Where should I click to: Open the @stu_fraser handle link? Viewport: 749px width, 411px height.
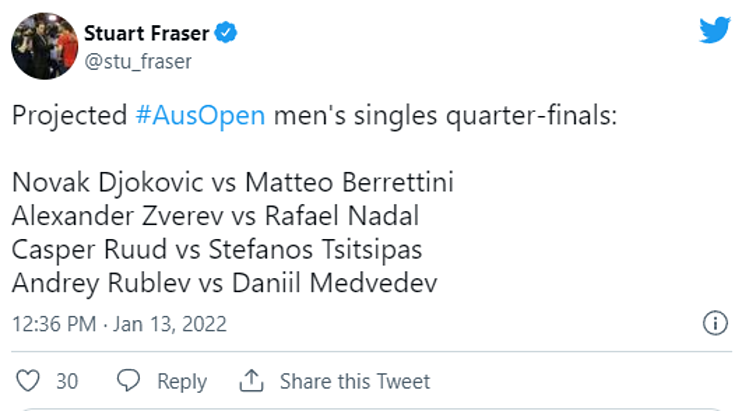coord(137,62)
